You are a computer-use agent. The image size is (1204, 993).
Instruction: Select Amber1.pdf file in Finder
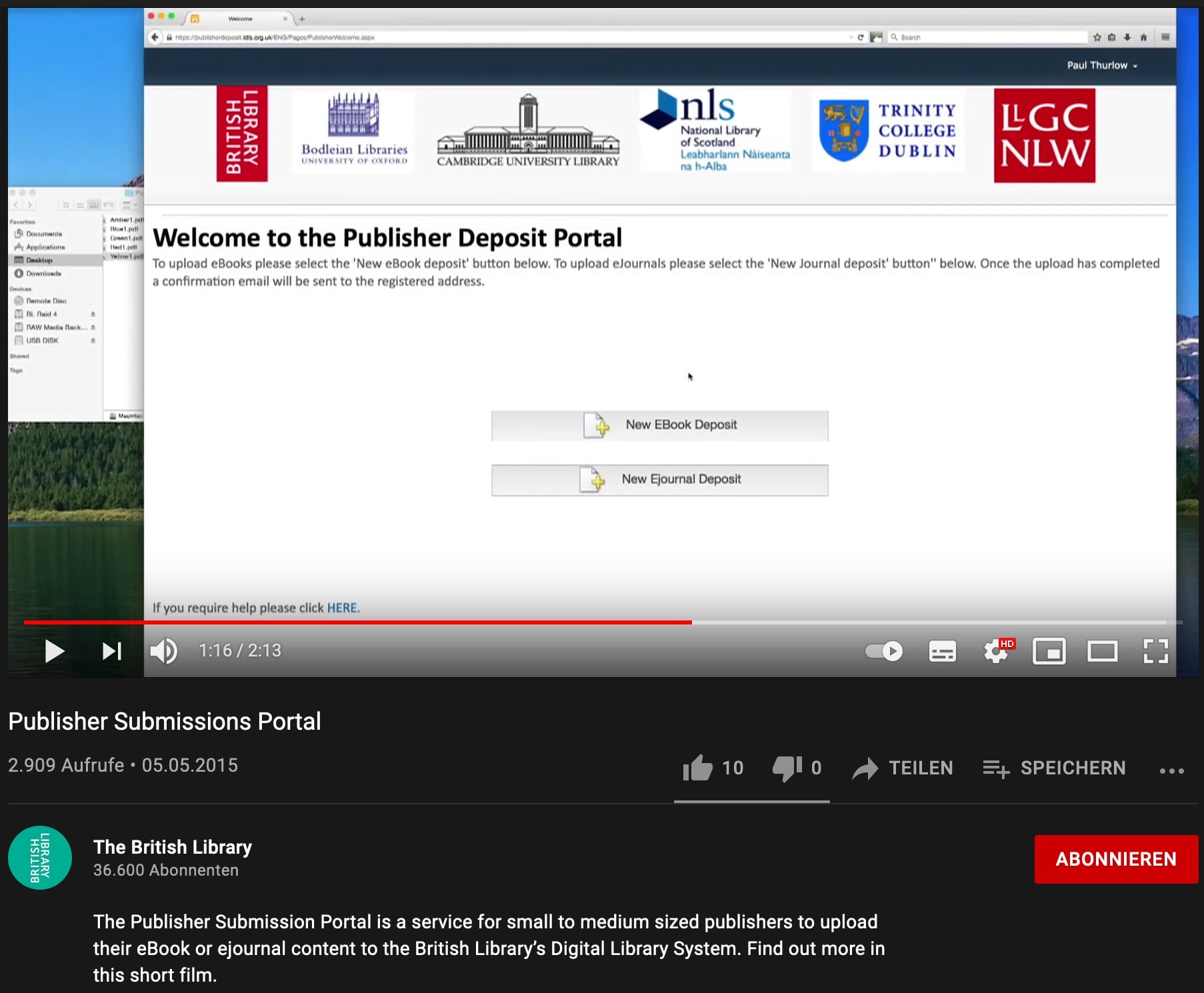[125, 220]
